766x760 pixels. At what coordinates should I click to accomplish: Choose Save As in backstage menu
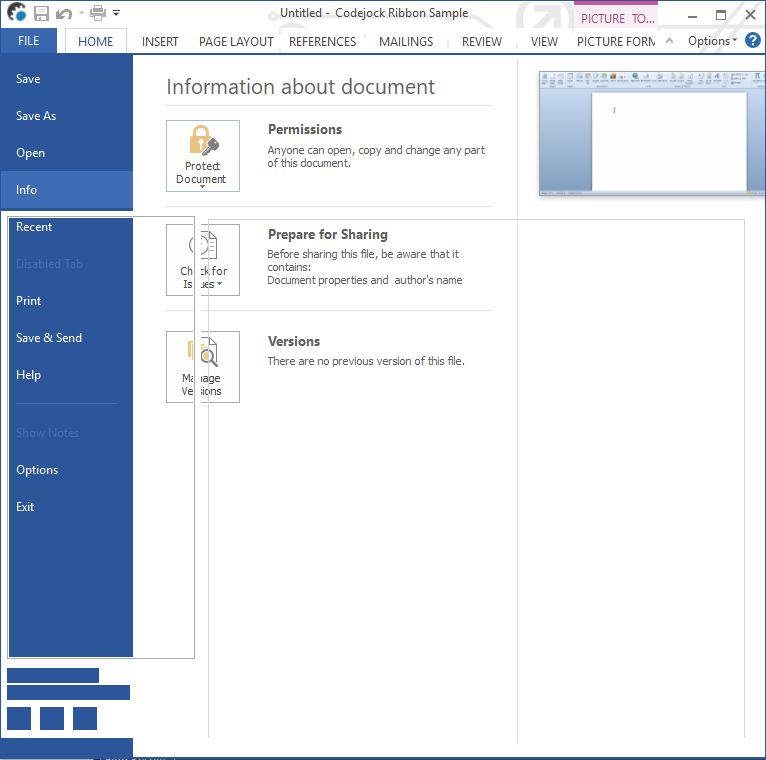coord(66,116)
